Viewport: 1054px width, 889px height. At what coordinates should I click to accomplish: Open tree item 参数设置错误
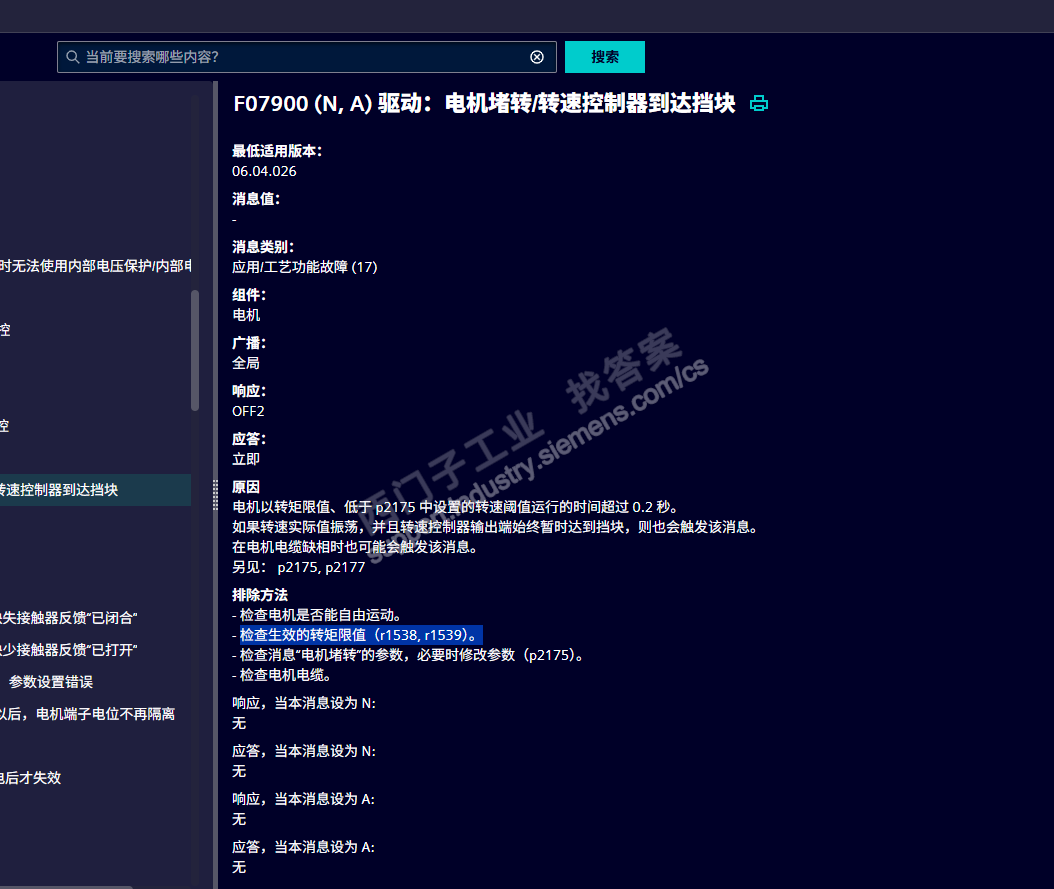tap(51, 682)
